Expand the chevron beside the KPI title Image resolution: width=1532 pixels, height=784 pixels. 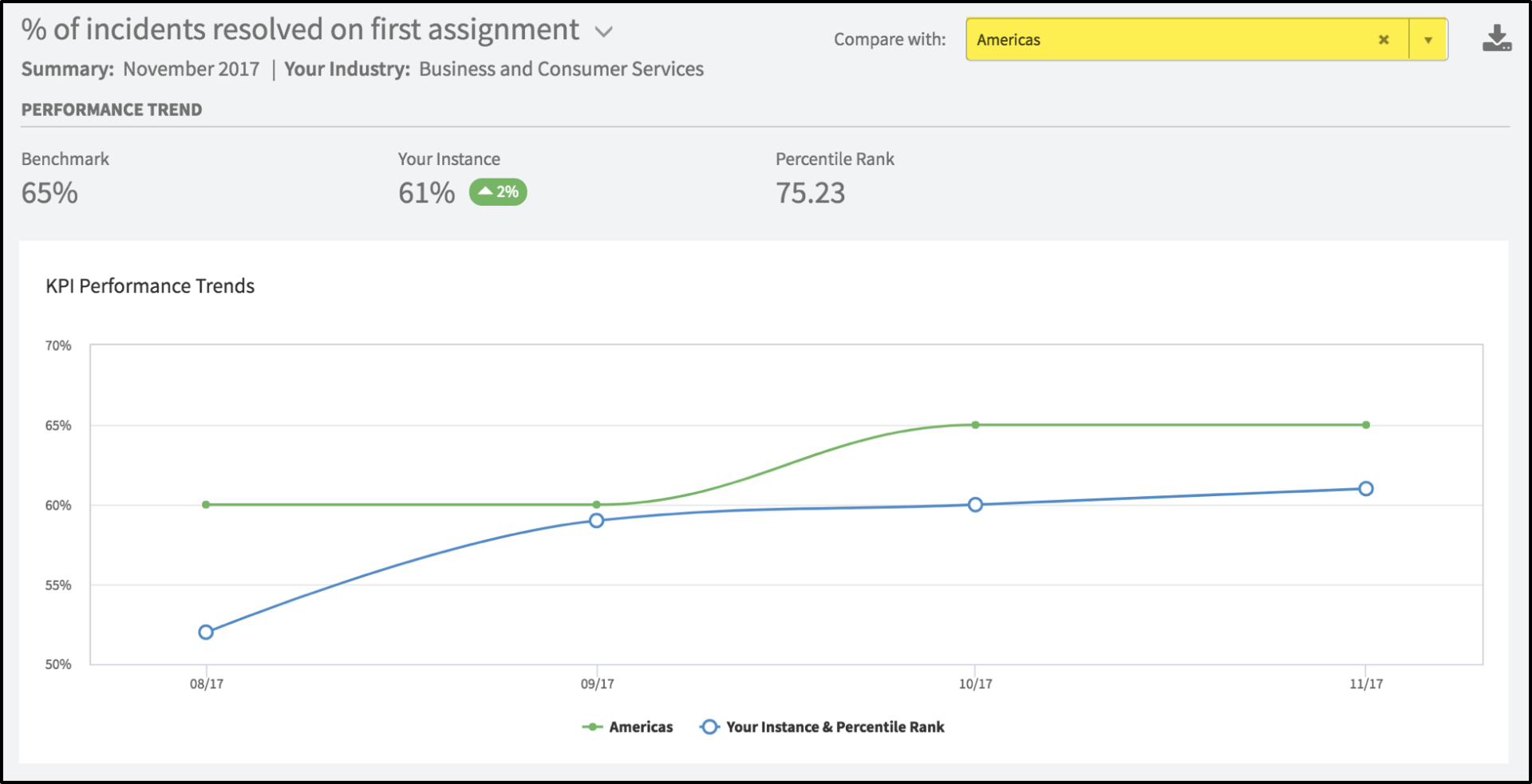point(604,30)
